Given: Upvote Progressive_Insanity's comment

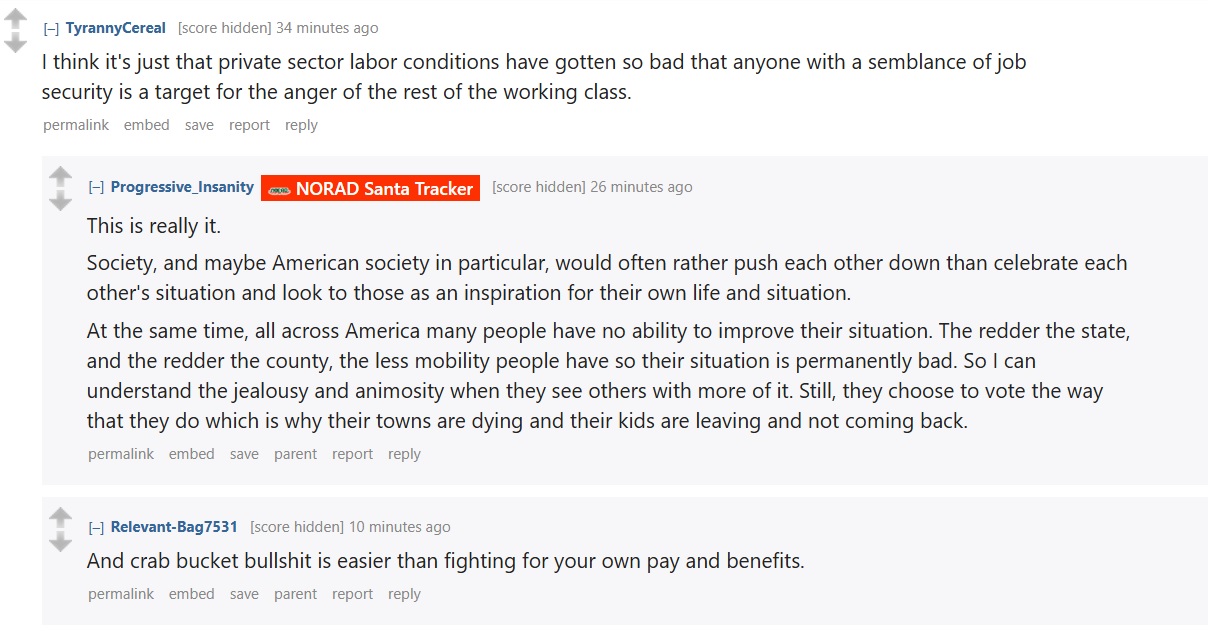Looking at the screenshot, I should pos(60,177).
